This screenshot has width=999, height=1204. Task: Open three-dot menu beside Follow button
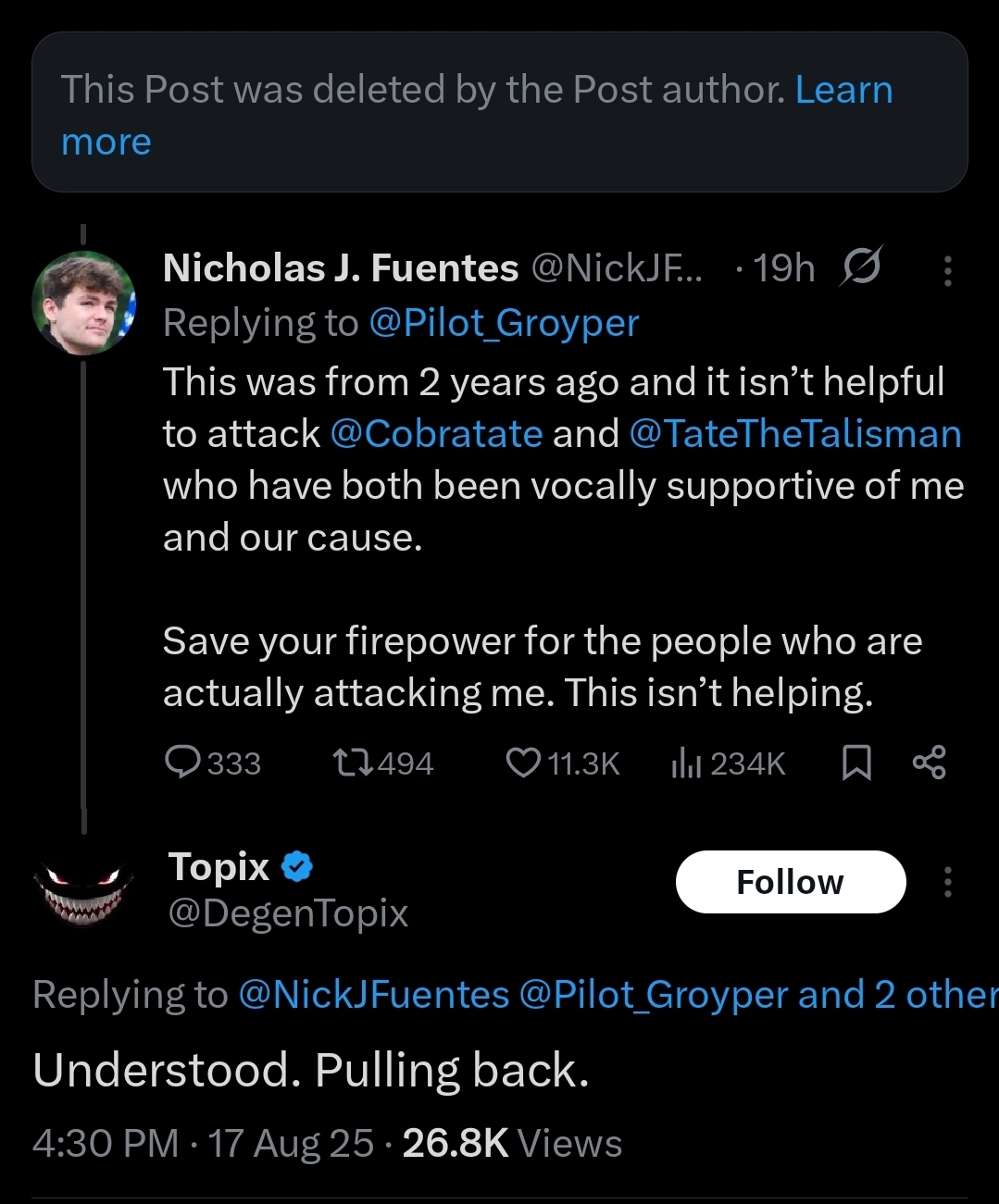(947, 882)
